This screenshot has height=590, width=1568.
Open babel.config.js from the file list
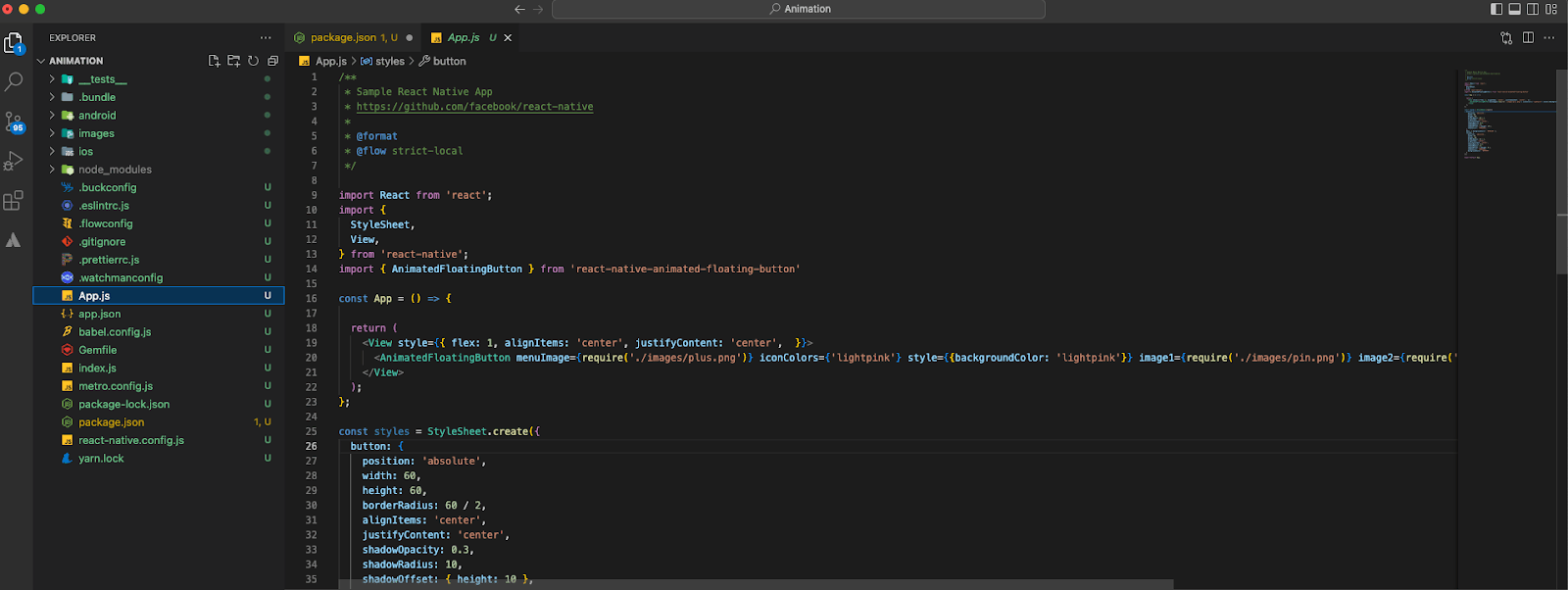pyautogui.click(x=115, y=332)
